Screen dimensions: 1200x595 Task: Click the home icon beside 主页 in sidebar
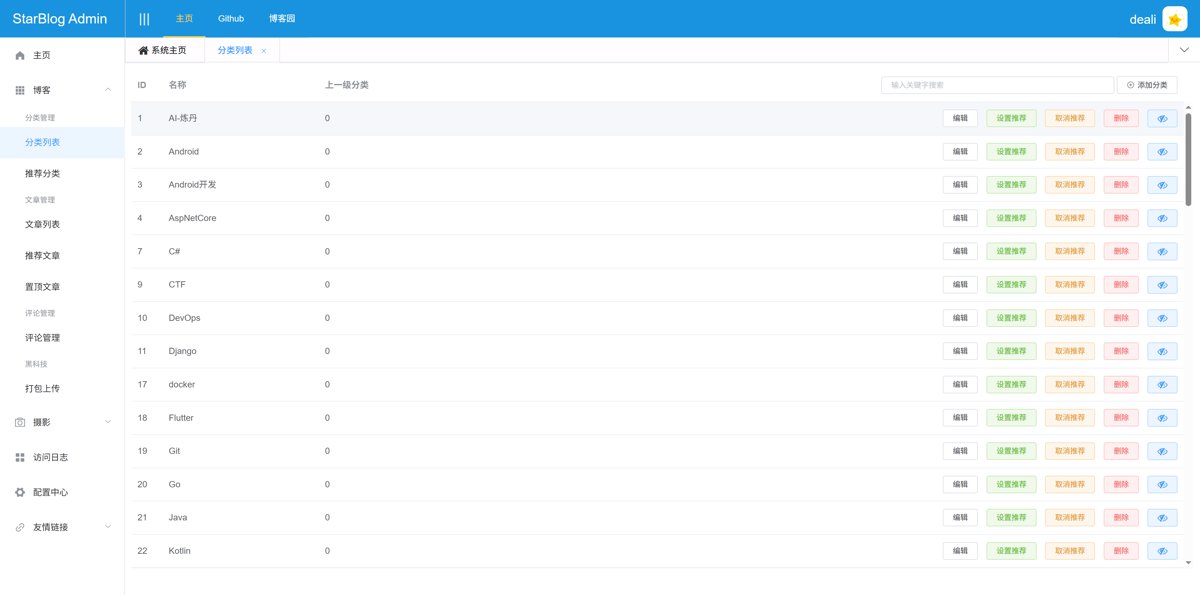tap(20, 55)
